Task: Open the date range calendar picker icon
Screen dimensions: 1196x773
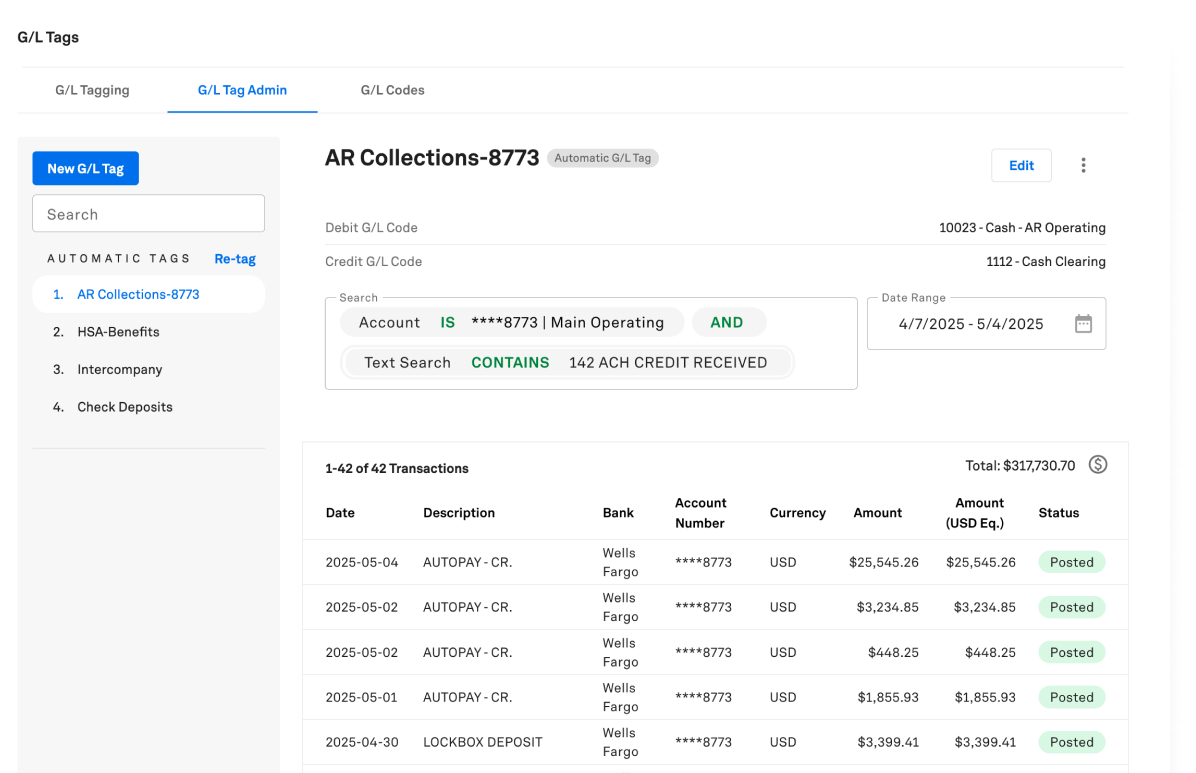Action: (1084, 322)
